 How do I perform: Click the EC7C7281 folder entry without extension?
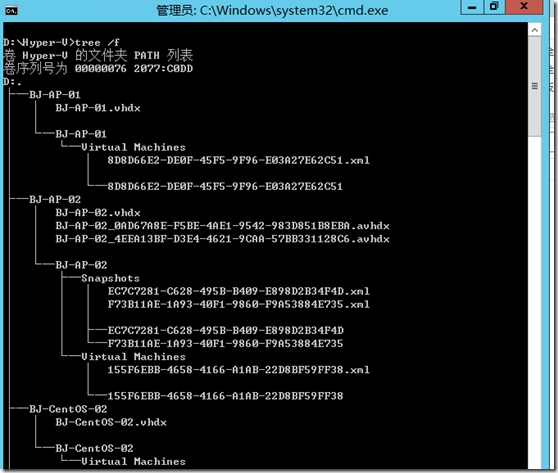click(x=226, y=330)
